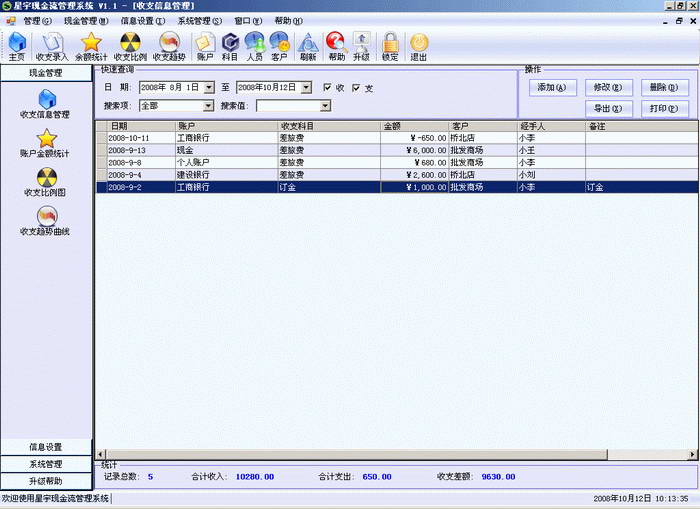Open 收支信息管理 in the sidebar
This screenshot has height=509, width=700.
(45, 104)
